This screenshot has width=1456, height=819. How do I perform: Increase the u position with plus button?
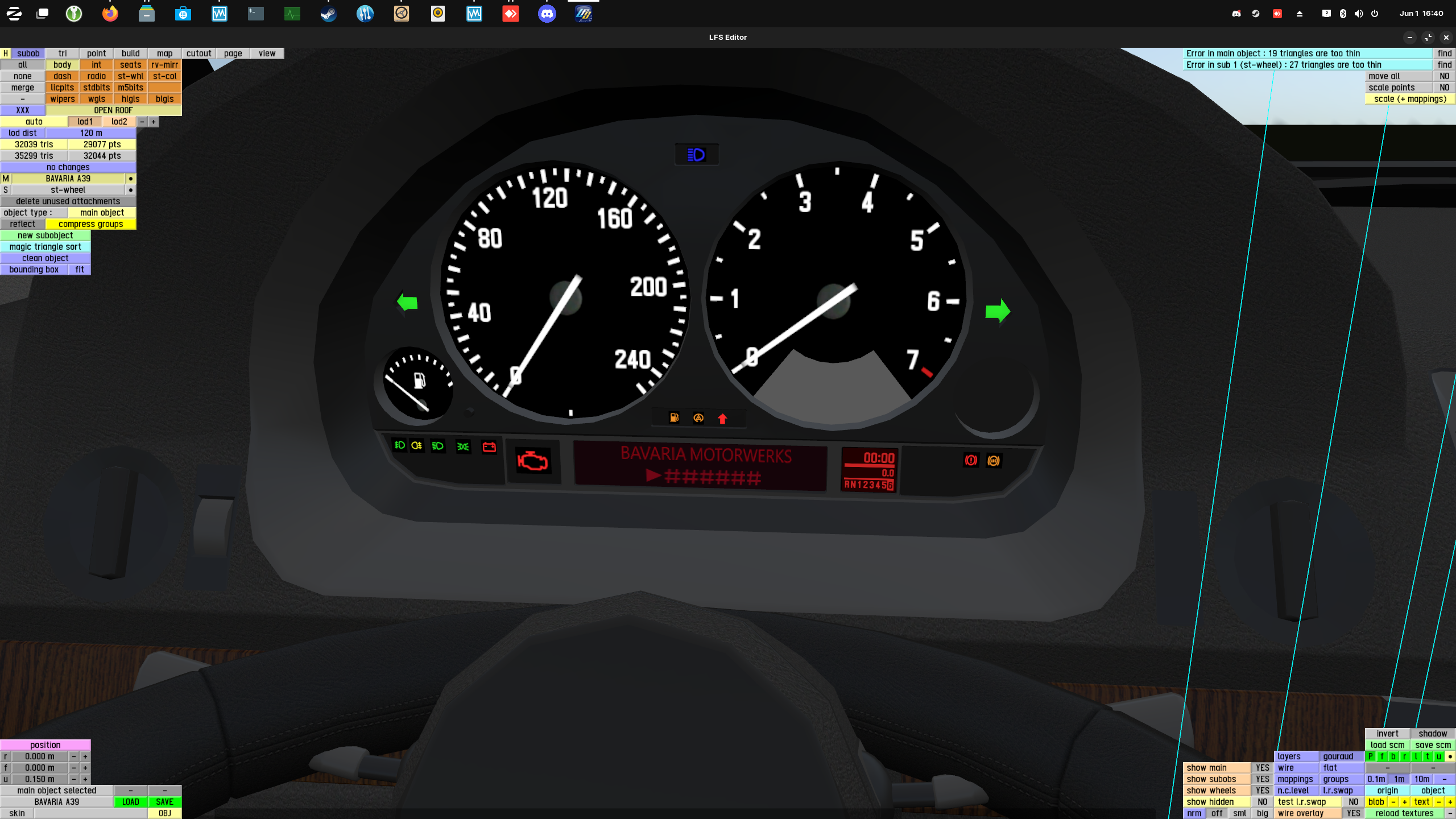point(85,779)
